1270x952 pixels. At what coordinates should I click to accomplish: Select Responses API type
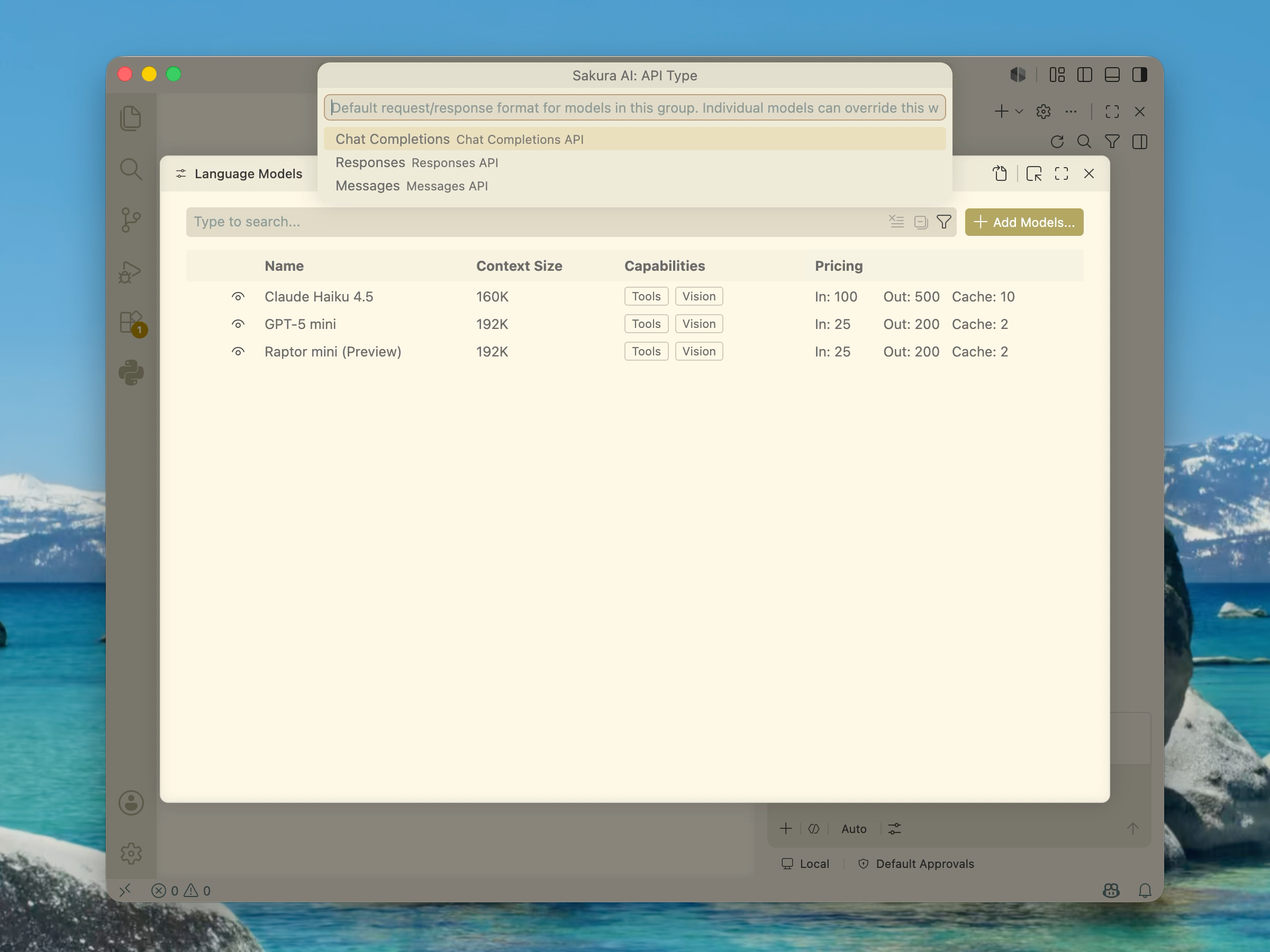tap(634, 162)
